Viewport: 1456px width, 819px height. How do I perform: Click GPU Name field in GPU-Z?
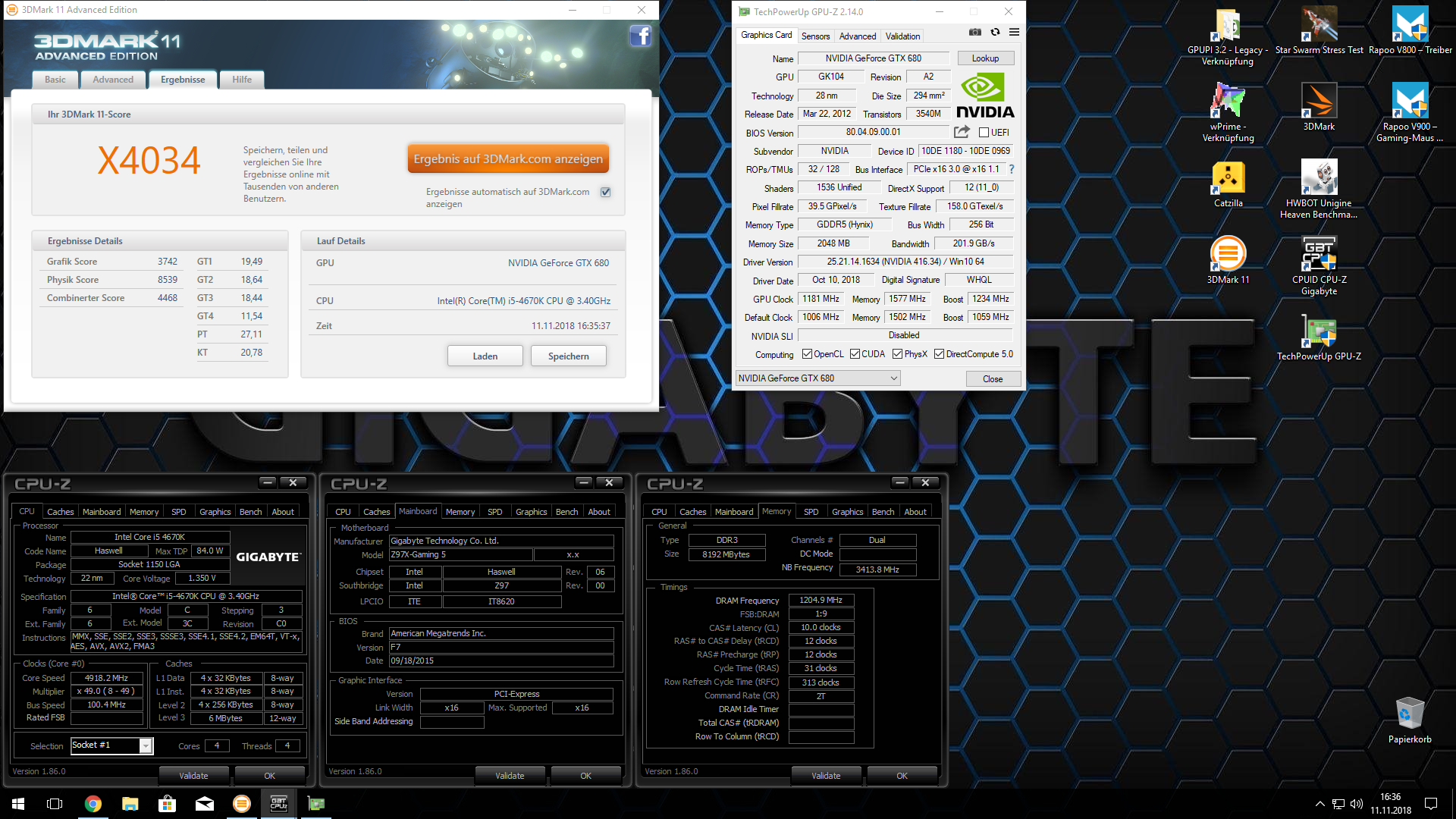[873, 58]
